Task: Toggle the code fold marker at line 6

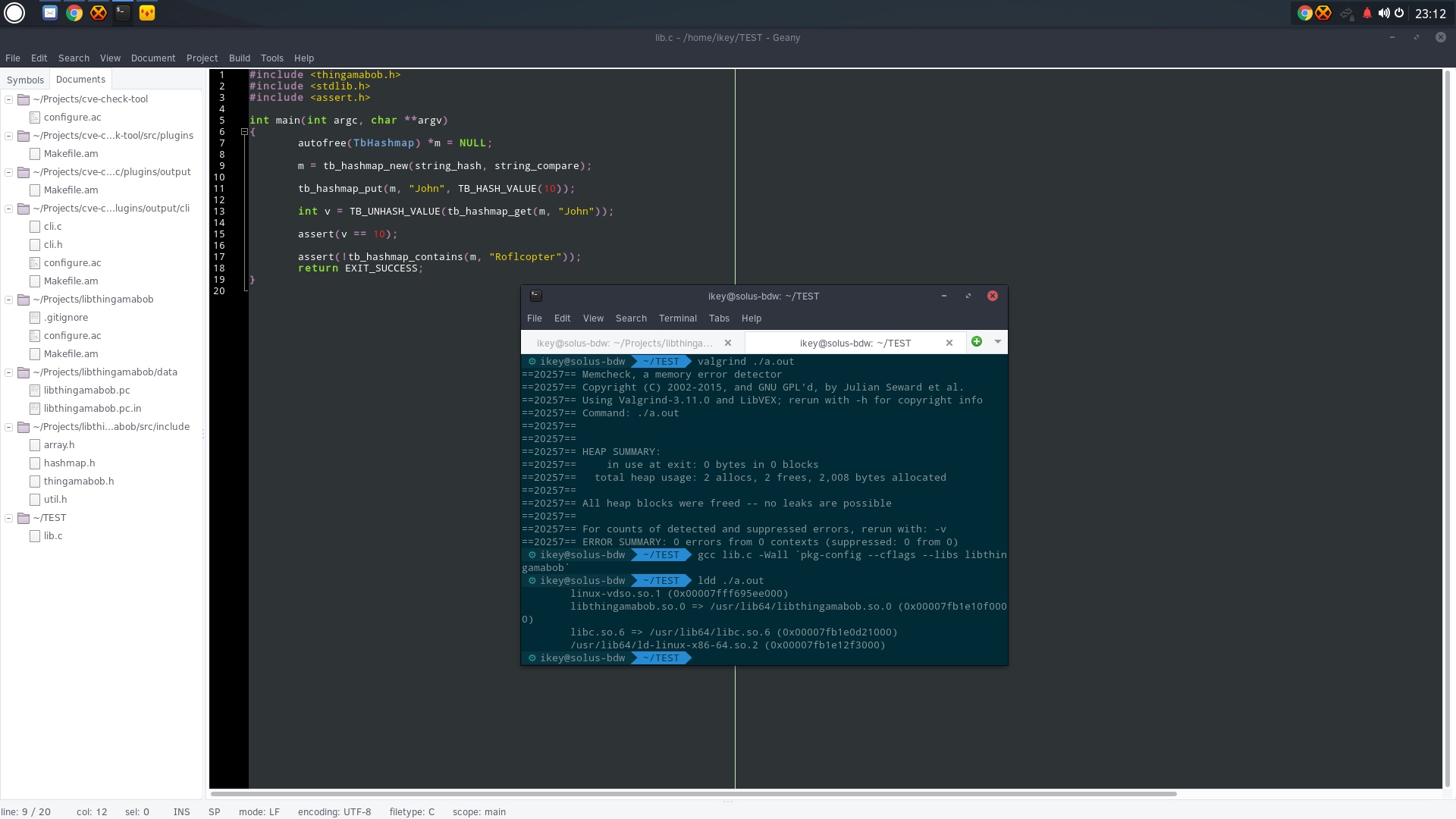Action: click(244, 132)
